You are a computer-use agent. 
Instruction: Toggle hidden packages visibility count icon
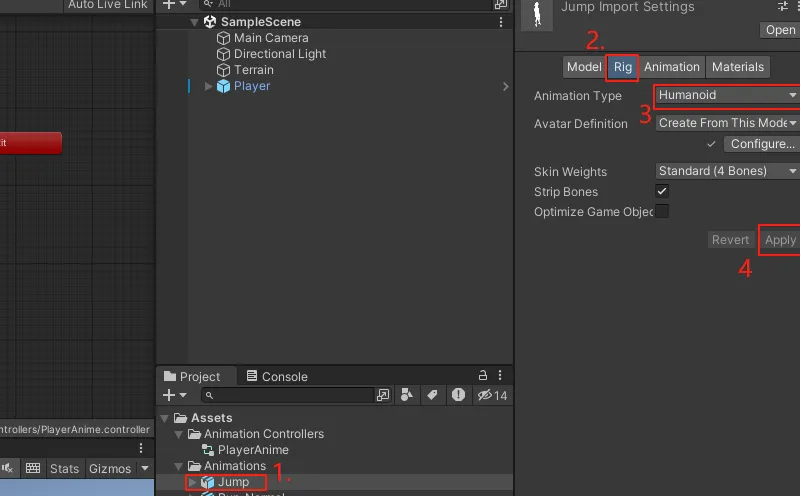pos(492,395)
